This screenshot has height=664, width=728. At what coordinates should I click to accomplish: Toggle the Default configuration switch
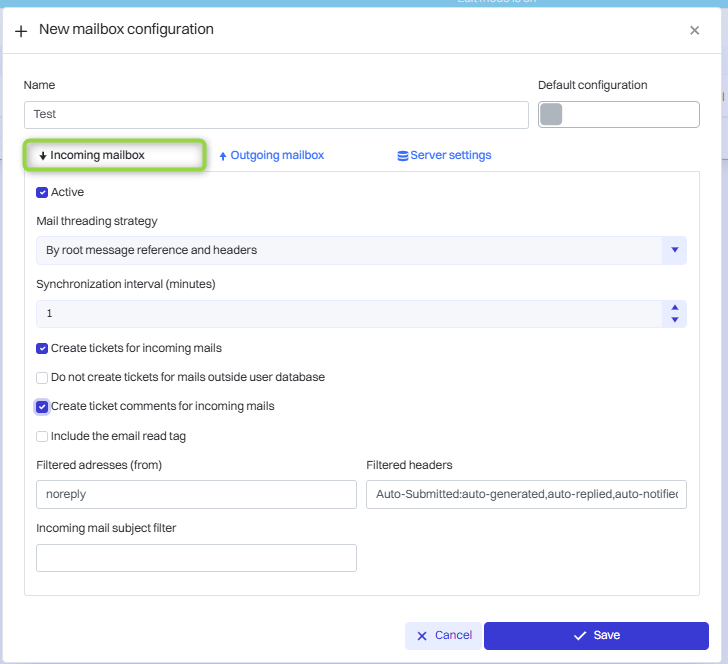[618, 115]
